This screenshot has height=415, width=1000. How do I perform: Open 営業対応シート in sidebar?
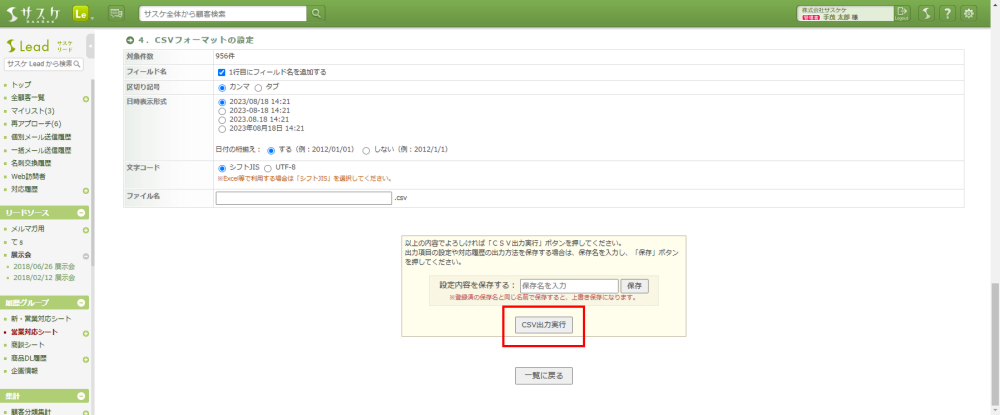(x=34, y=331)
